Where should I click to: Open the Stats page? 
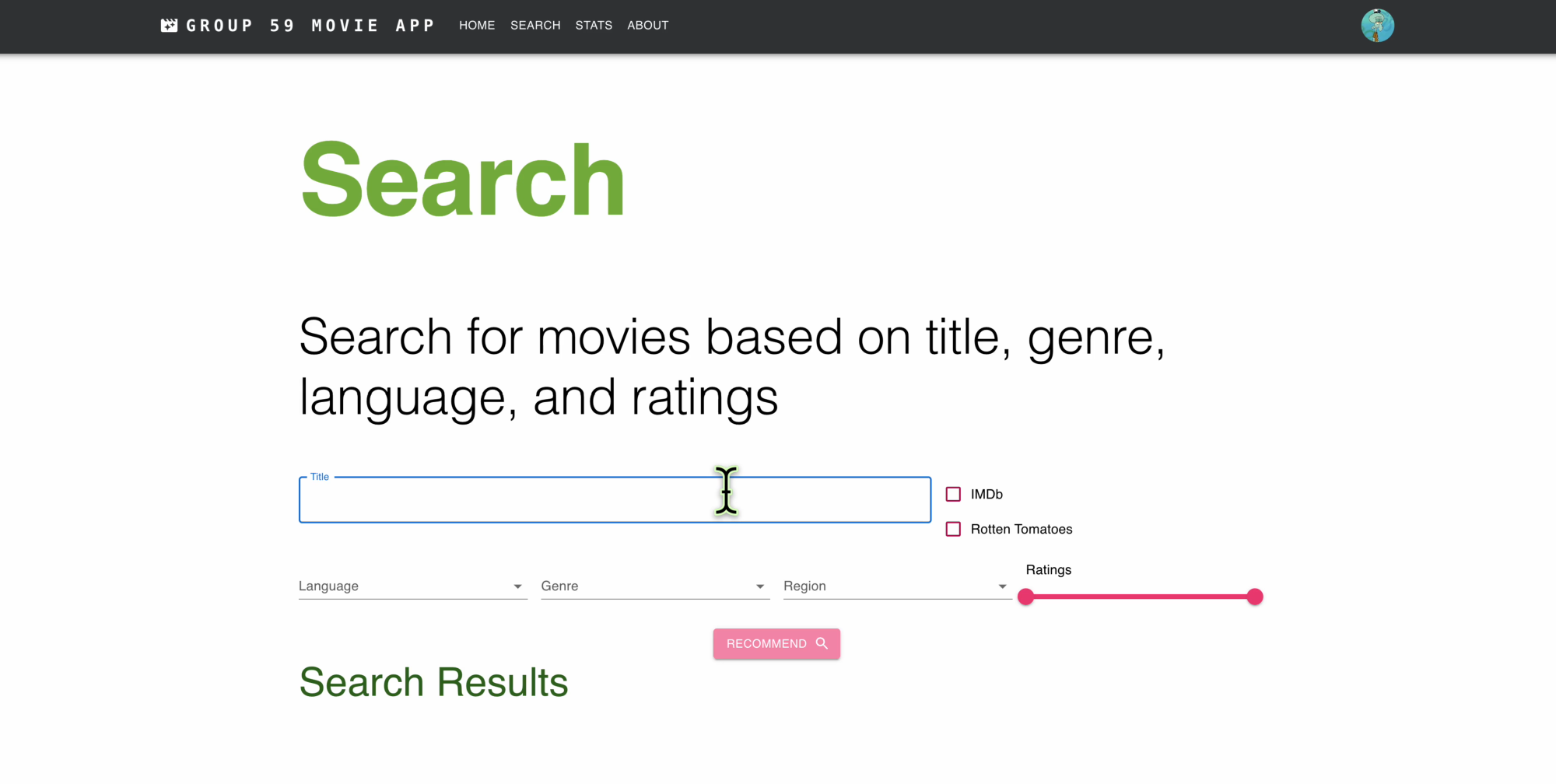coord(594,26)
